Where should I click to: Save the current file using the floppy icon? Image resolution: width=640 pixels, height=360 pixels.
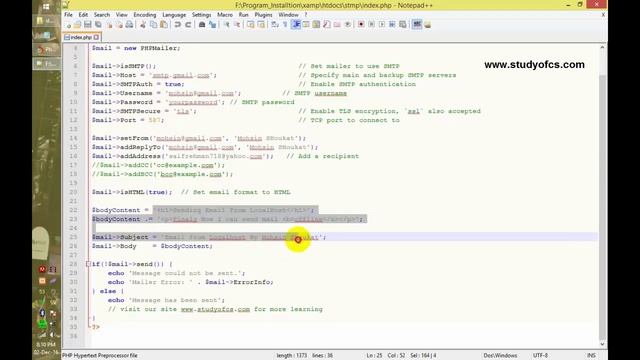click(x=87, y=25)
